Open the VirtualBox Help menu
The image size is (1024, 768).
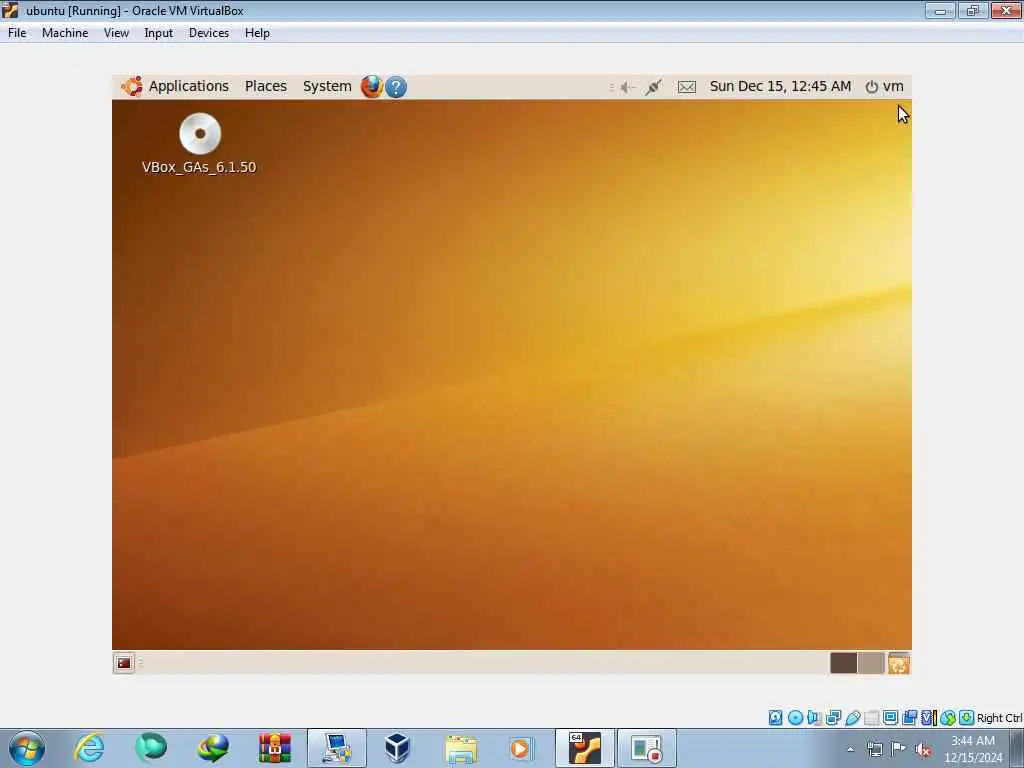[x=257, y=33]
